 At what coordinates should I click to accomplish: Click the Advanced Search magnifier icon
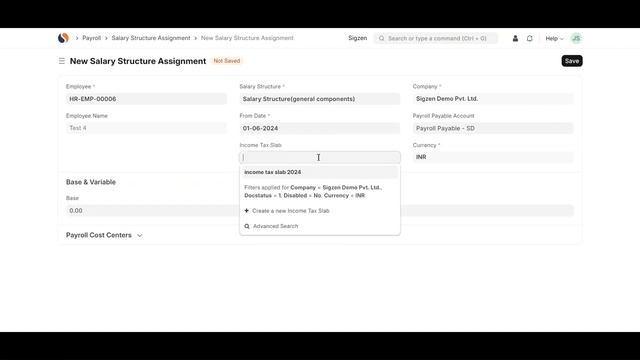(247, 226)
